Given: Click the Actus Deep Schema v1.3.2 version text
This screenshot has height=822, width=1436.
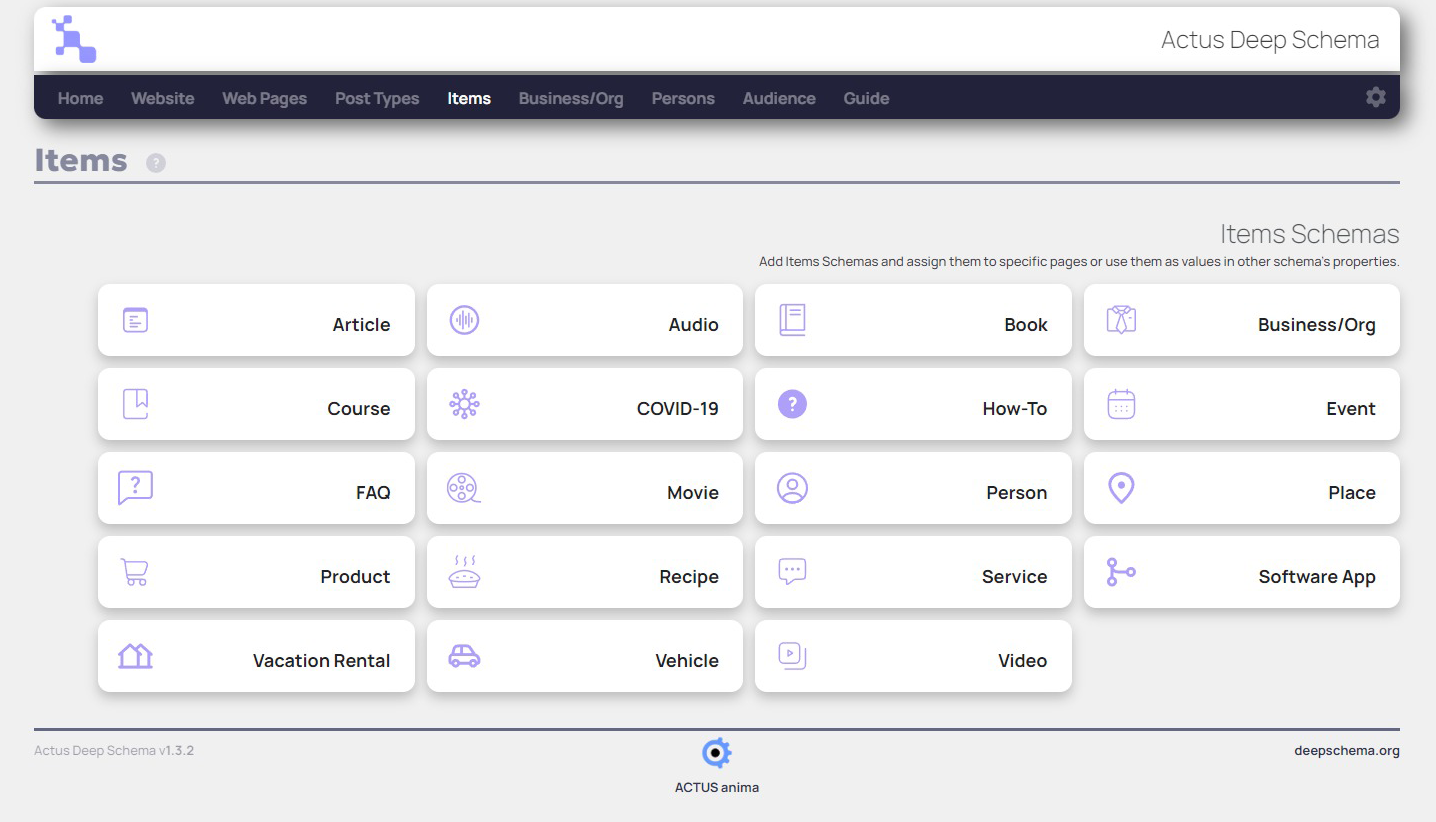Looking at the screenshot, I should [x=114, y=750].
